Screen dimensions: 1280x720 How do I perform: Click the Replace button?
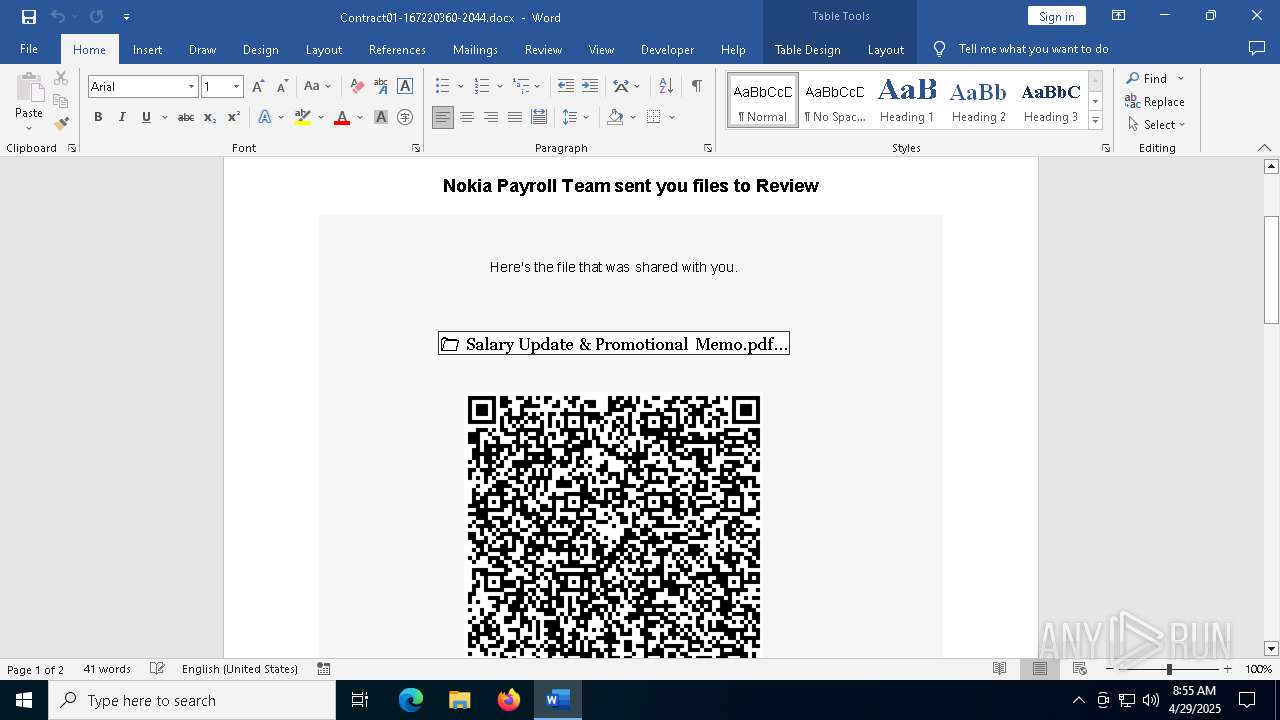pyautogui.click(x=1155, y=101)
